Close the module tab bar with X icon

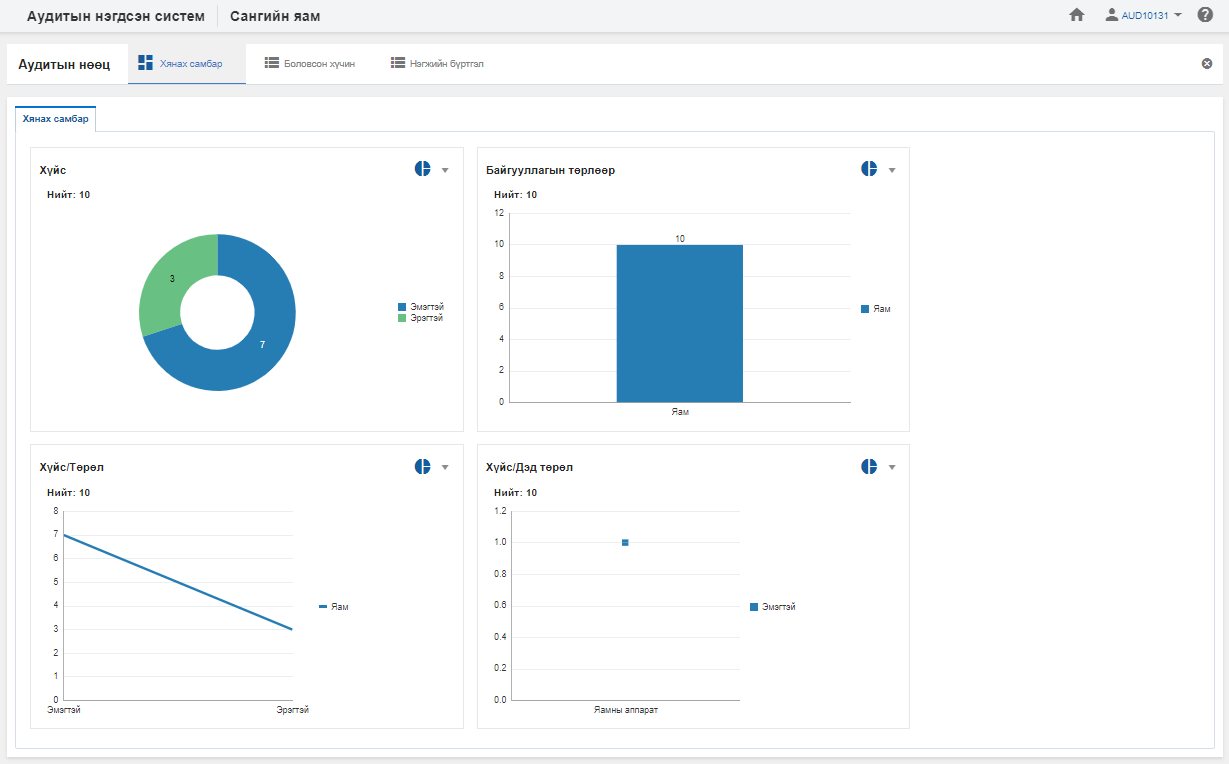pyautogui.click(x=1206, y=63)
